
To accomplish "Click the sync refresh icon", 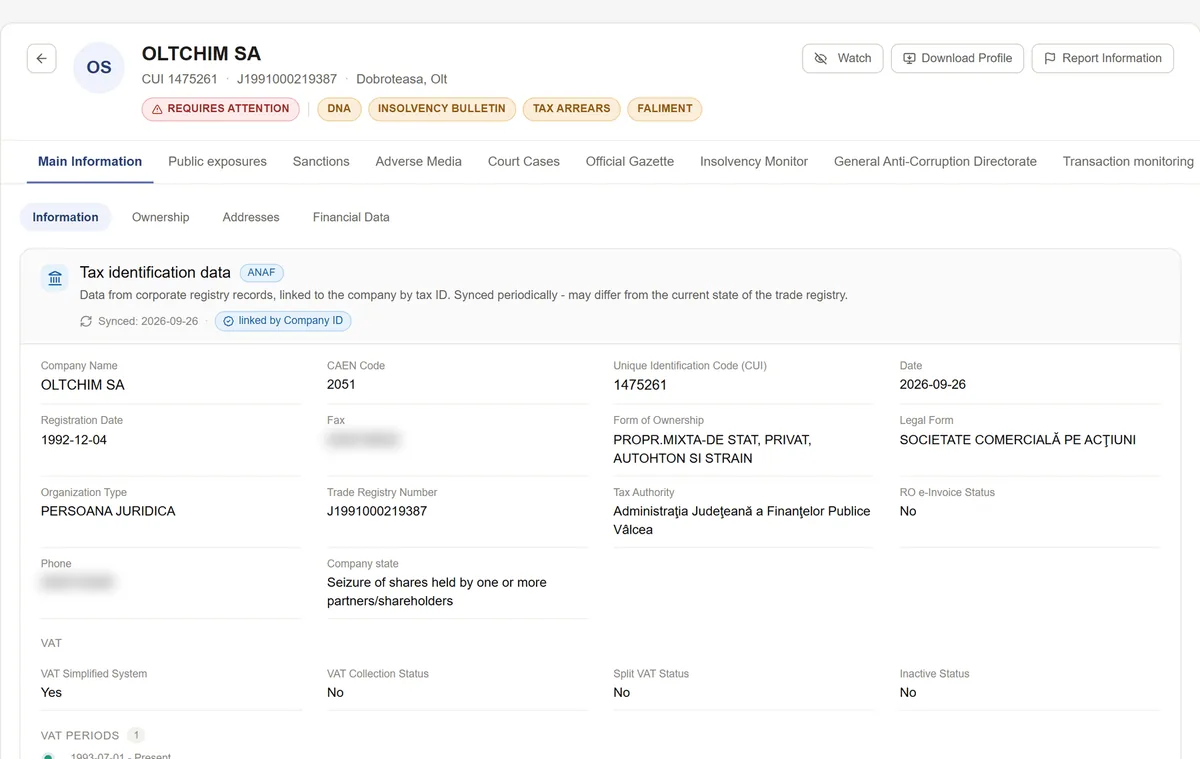I will [x=86, y=321].
